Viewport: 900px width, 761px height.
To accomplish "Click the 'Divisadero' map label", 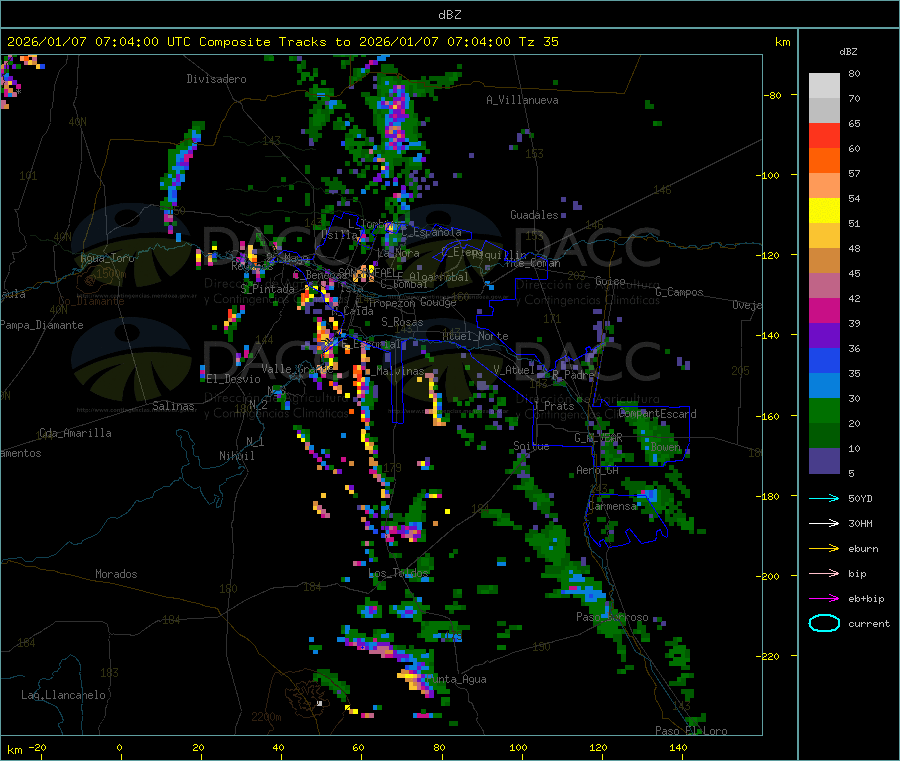I will click(216, 79).
